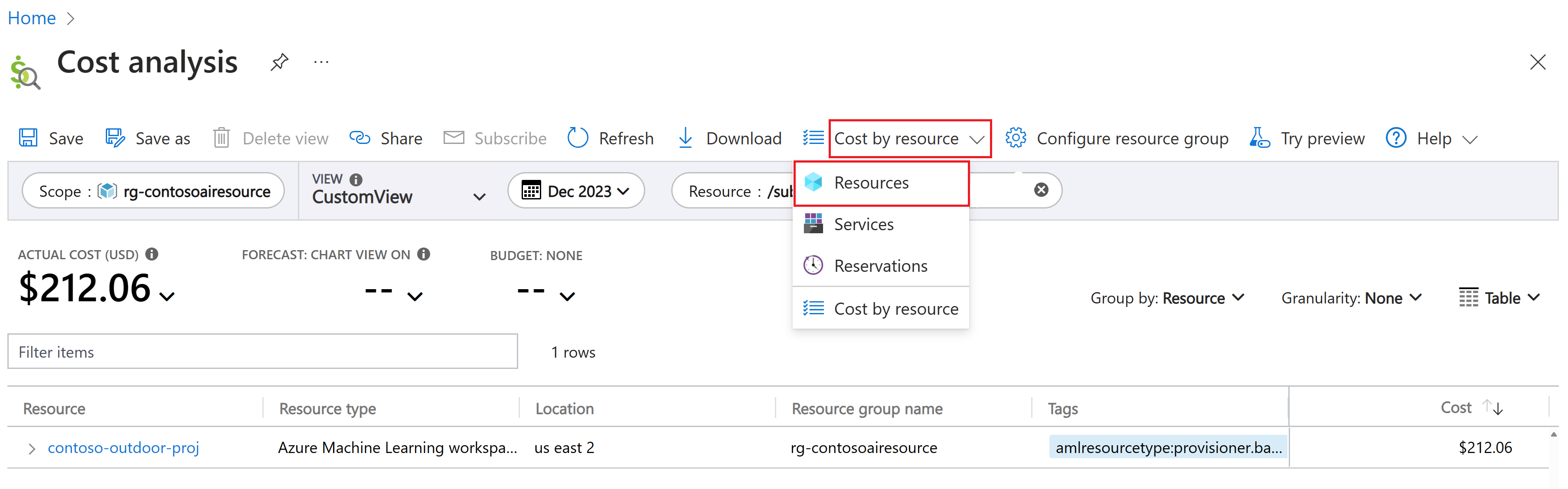This screenshot has width=1568, height=489.
Task: Open the Group by: Resource dropdown
Action: 1167,298
